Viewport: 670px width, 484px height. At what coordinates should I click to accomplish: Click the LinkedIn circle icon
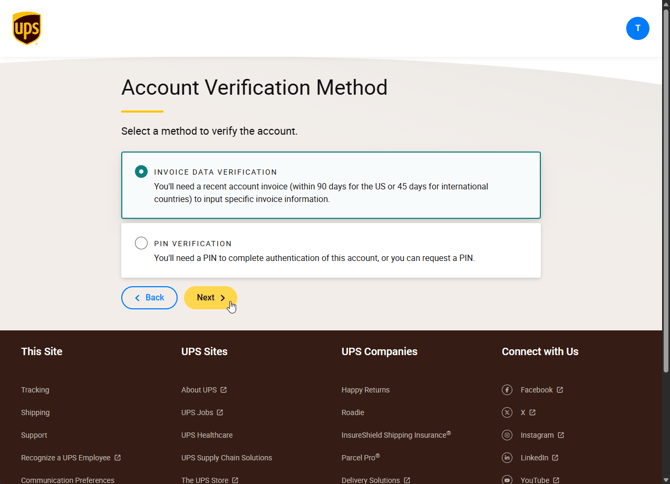click(507, 458)
